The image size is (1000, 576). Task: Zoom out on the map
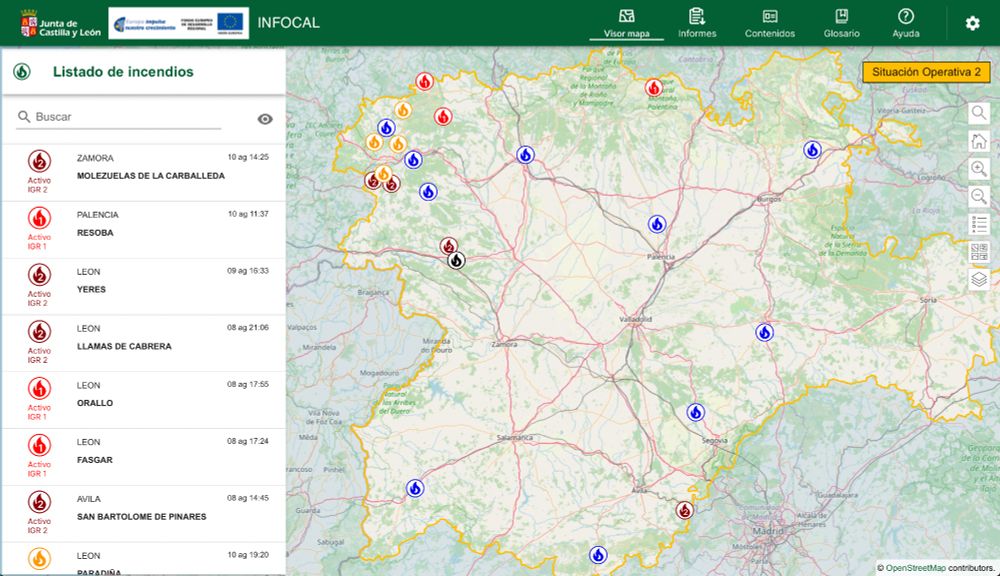[x=979, y=196]
